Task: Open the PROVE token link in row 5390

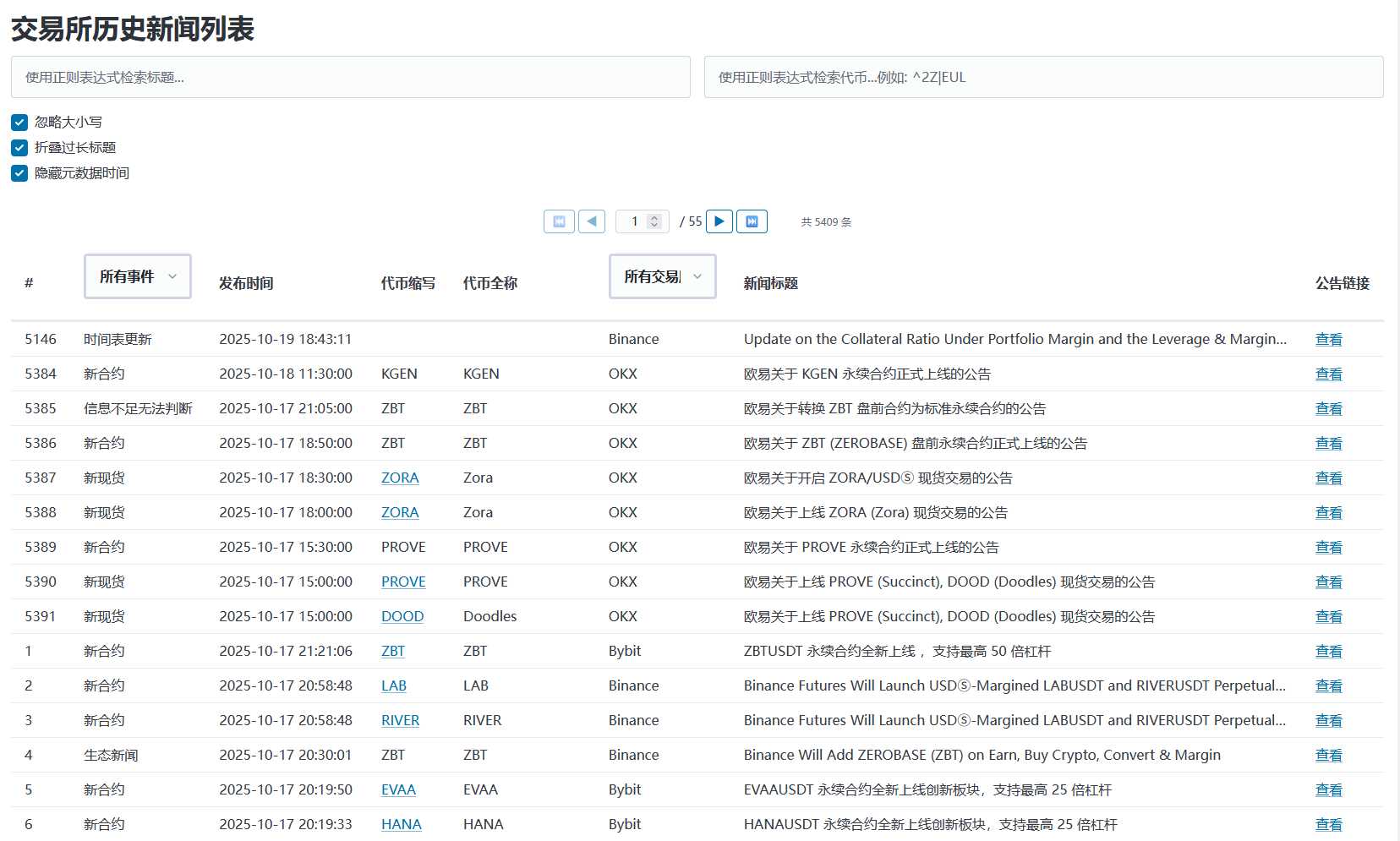Action: [x=403, y=582]
